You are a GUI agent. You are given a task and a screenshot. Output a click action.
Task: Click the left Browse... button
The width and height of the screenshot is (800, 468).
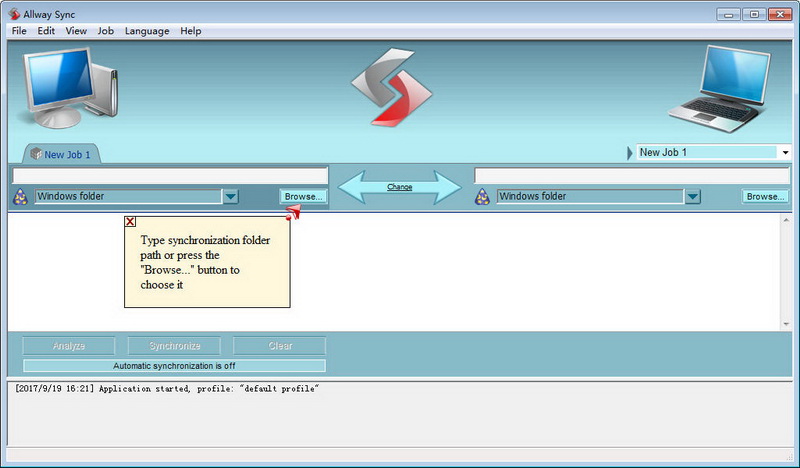[x=303, y=196]
